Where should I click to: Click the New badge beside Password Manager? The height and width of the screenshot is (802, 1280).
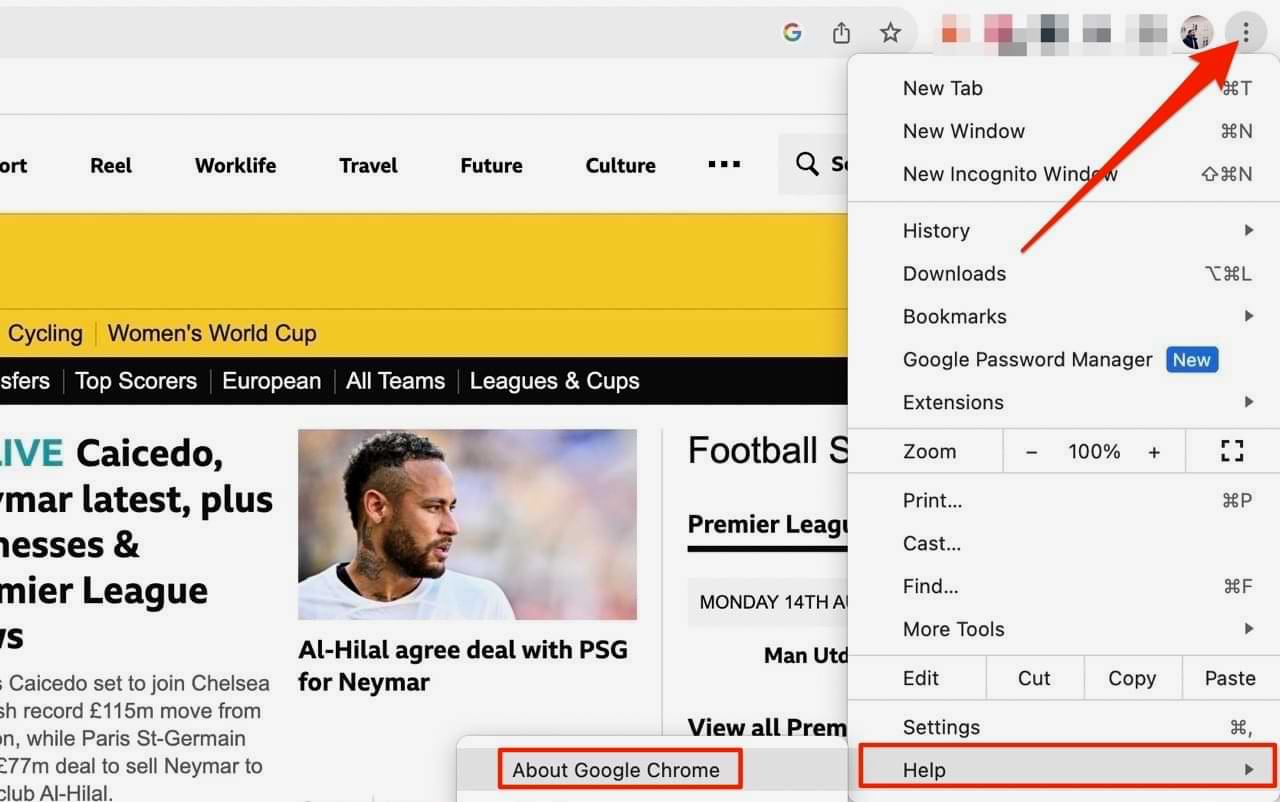[x=1192, y=360]
